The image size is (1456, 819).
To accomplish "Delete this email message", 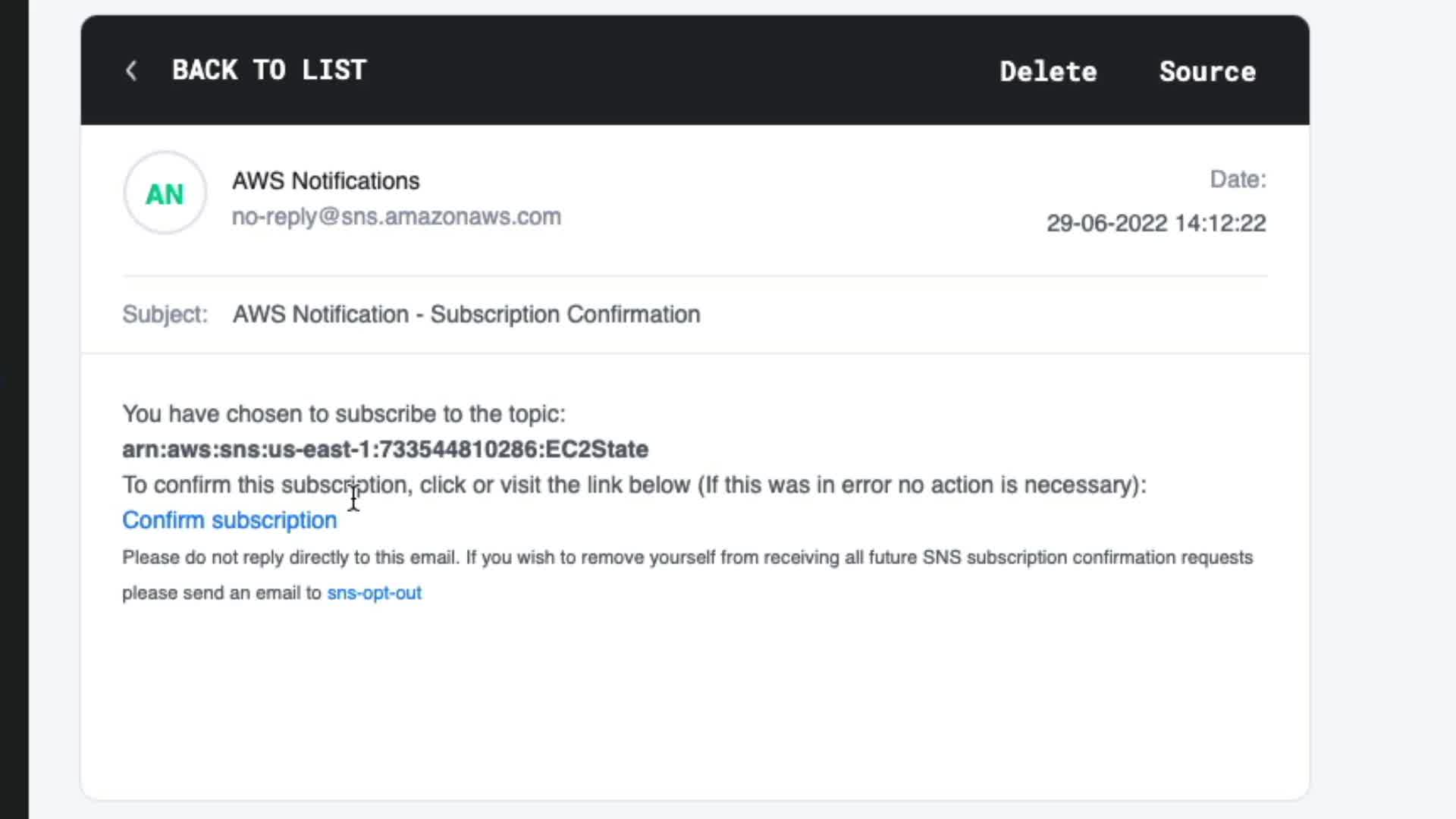I will coord(1048,71).
